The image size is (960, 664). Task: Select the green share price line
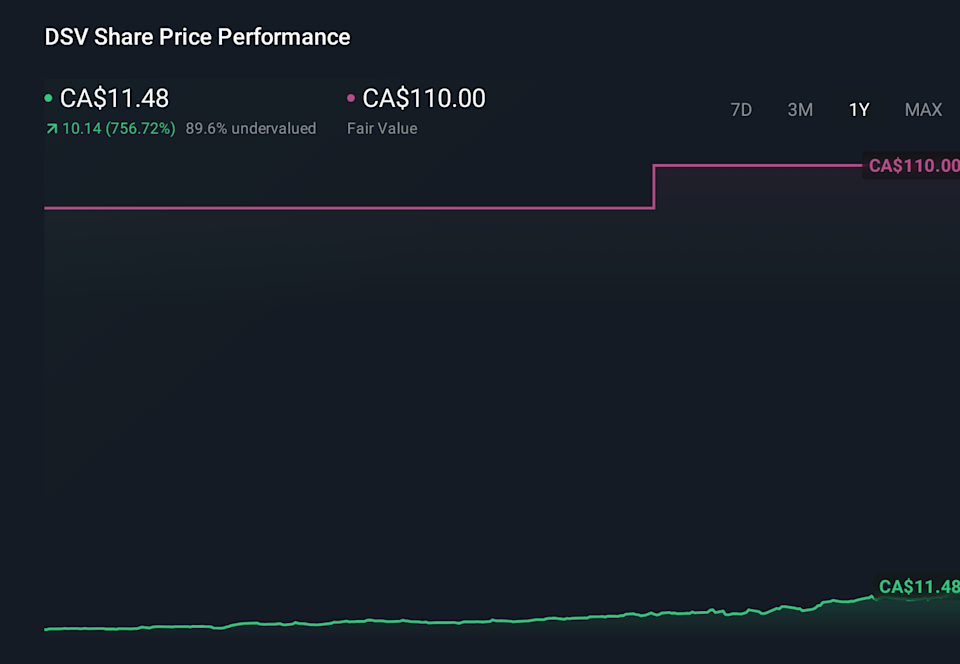(x=400, y=623)
